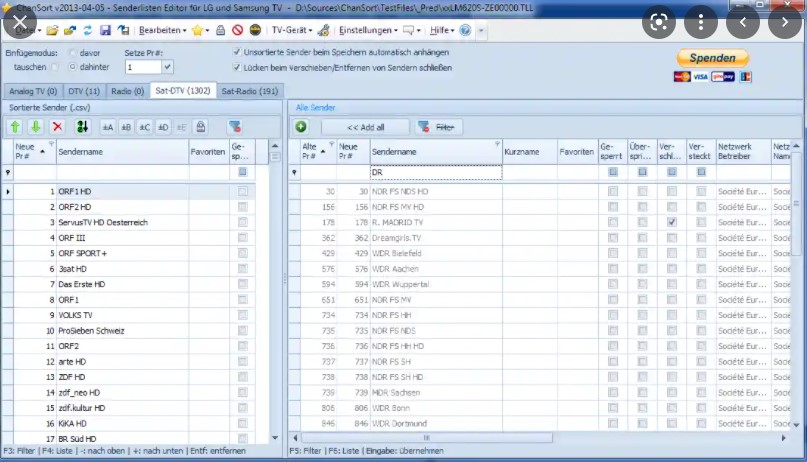The image size is (807, 462).
Task: Open the Bearbeiten dropdown menu
Action: click(x=163, y=30)
